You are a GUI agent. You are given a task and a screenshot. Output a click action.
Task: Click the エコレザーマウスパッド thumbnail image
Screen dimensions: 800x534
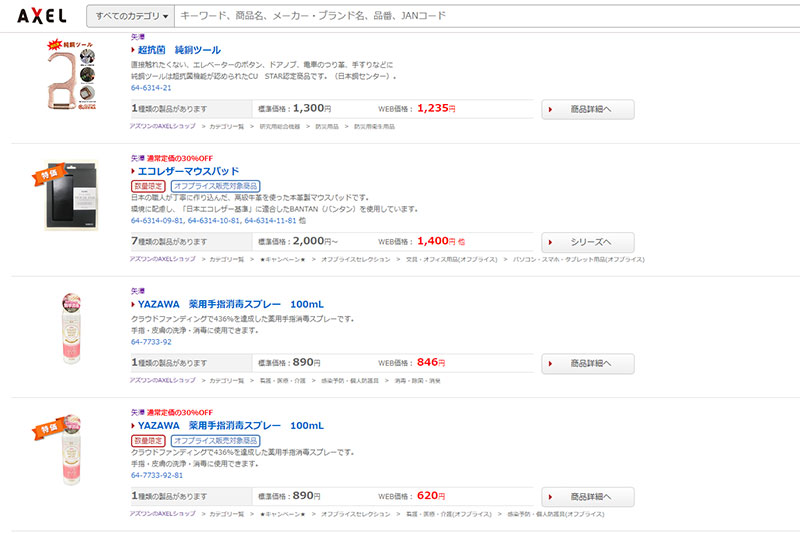coord(71,195)
